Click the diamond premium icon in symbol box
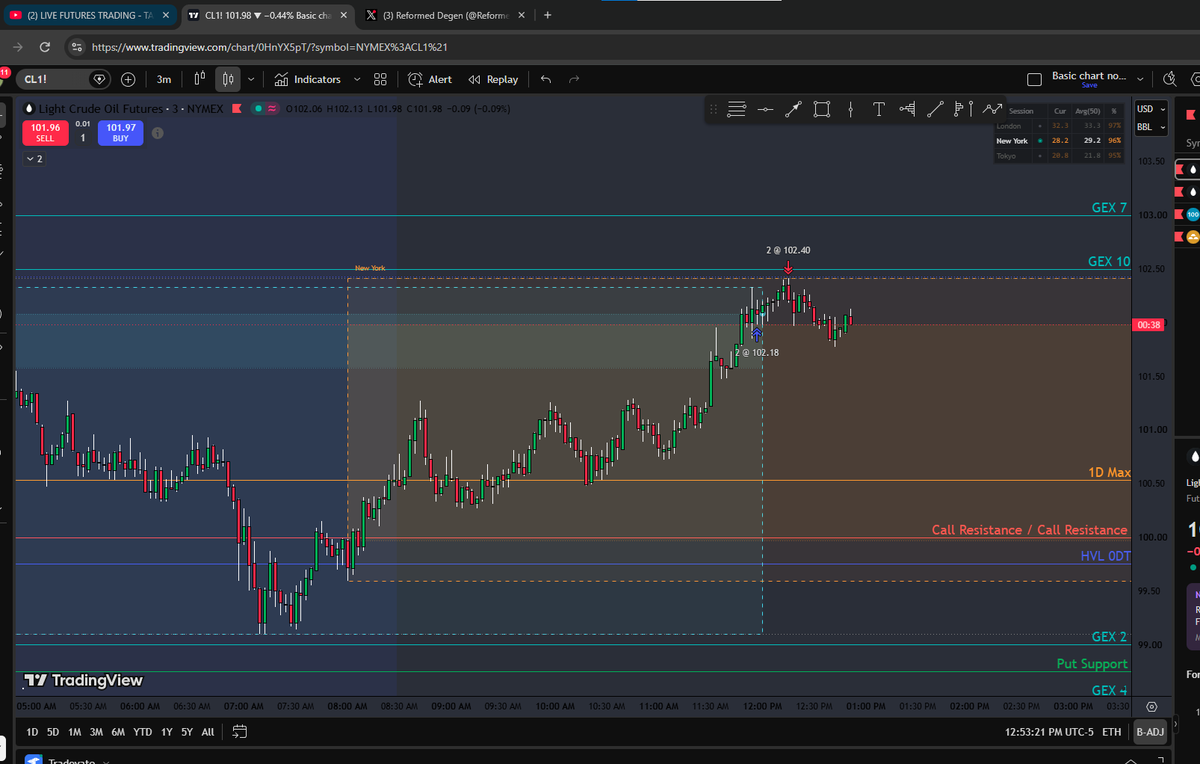 (99, 79)
